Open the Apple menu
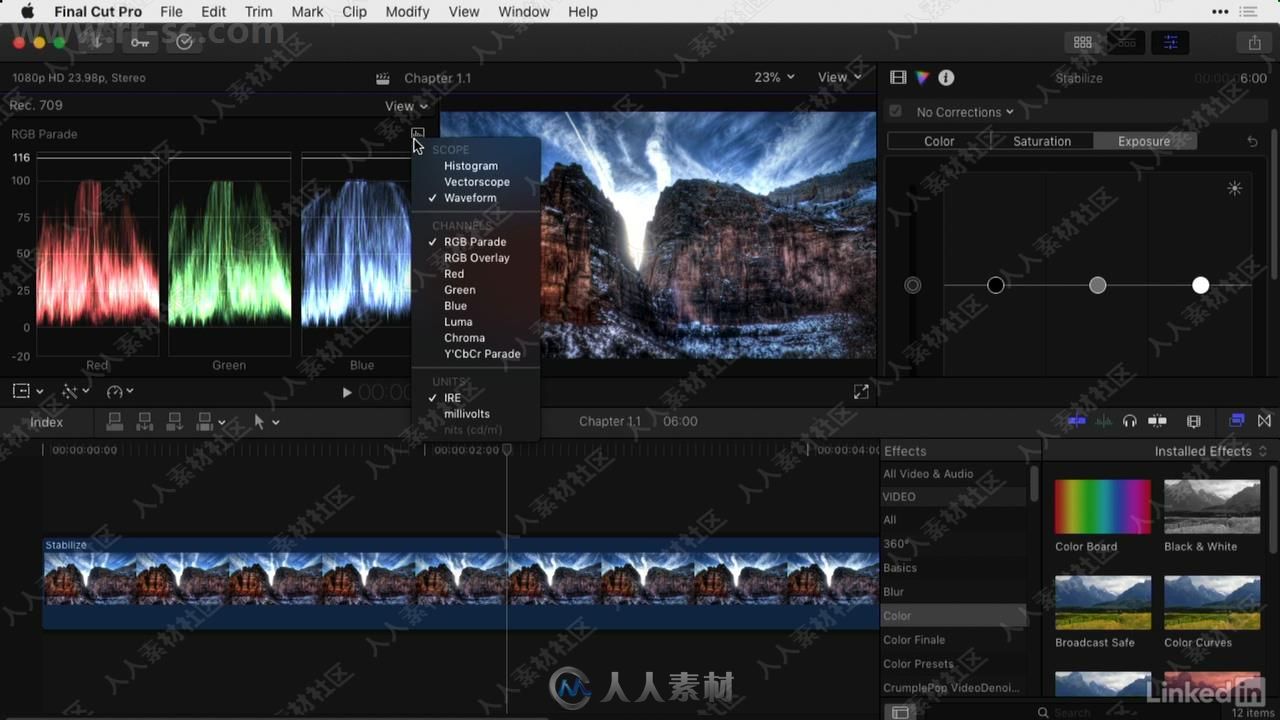The image size is (1280, 720). pos(27,11)
